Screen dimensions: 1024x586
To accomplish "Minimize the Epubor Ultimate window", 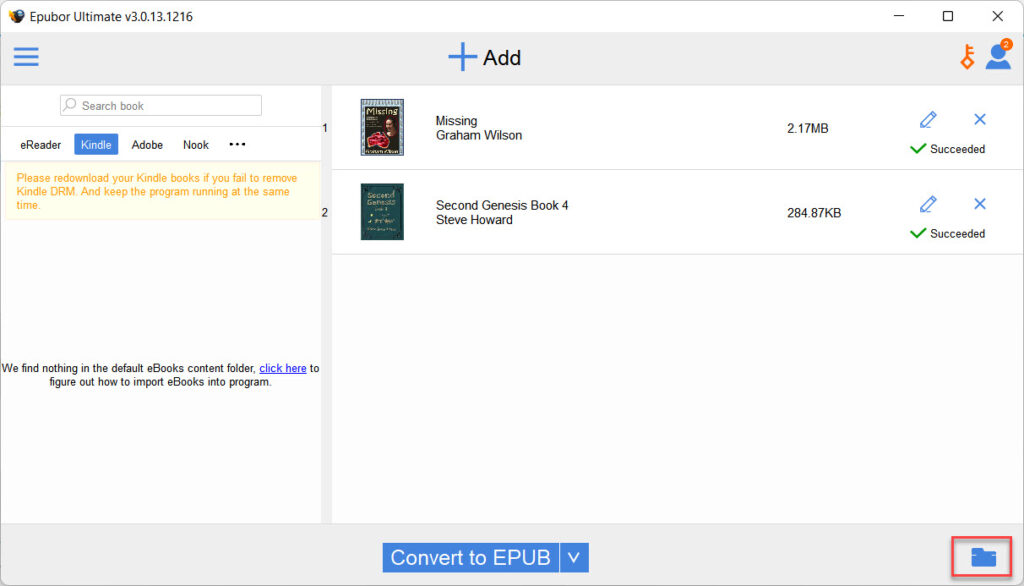I will click(x=899, y=16).
